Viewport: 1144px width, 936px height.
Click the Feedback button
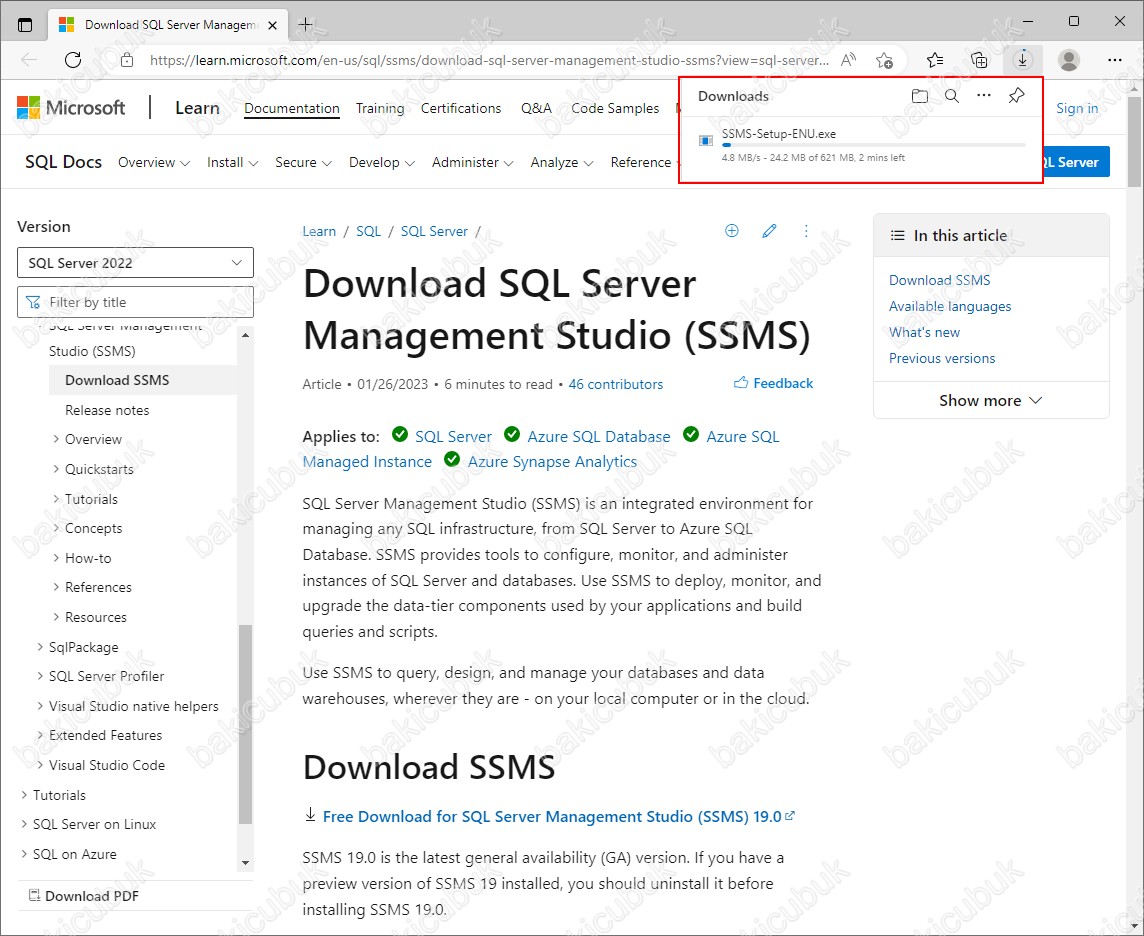(x=773, y=383)
